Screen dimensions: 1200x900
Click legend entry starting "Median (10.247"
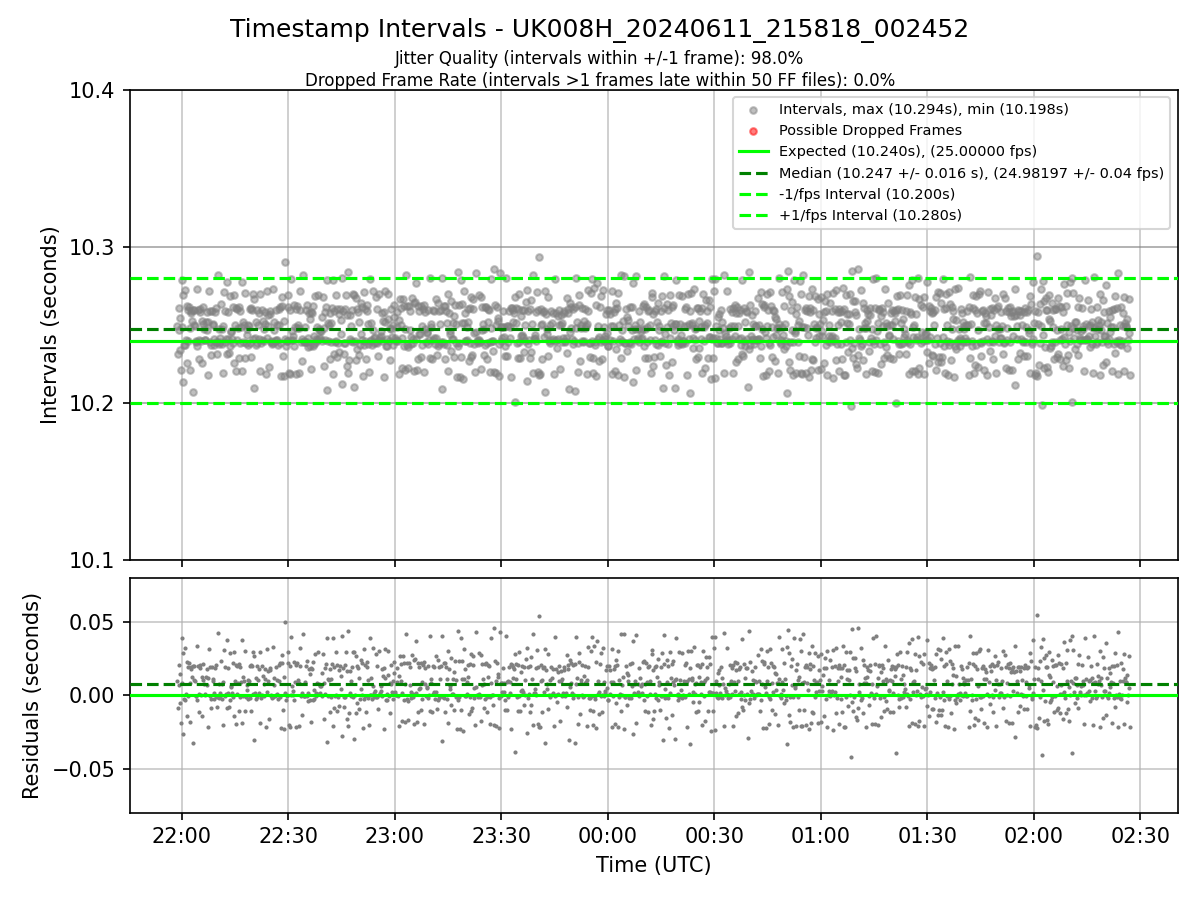pos(971,173)
